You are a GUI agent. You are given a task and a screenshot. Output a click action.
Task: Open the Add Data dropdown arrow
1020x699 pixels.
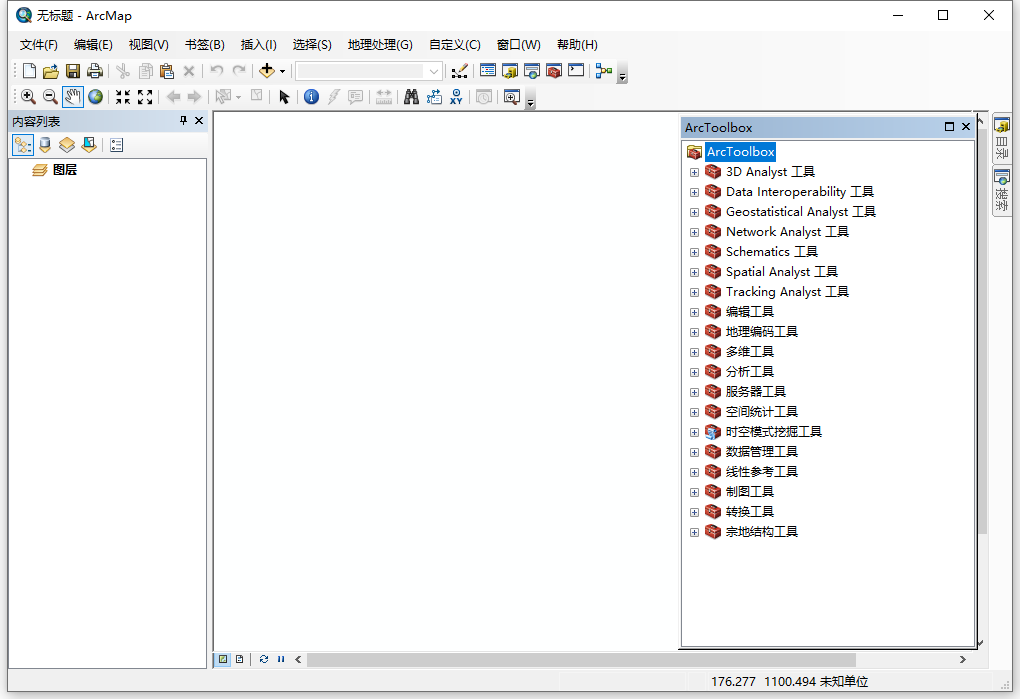pos(282,72)
